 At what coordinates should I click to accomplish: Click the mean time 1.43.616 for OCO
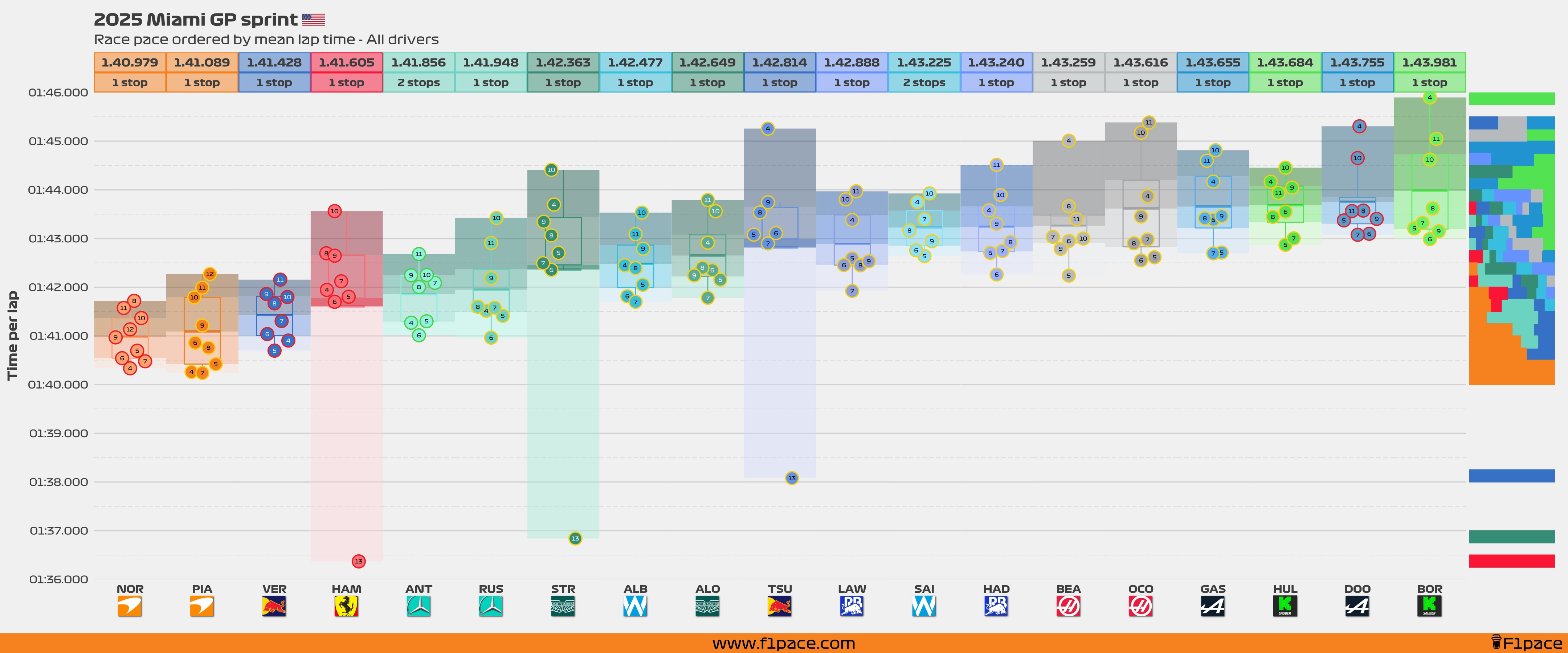pyautogui.click(x=1141, y=63)
